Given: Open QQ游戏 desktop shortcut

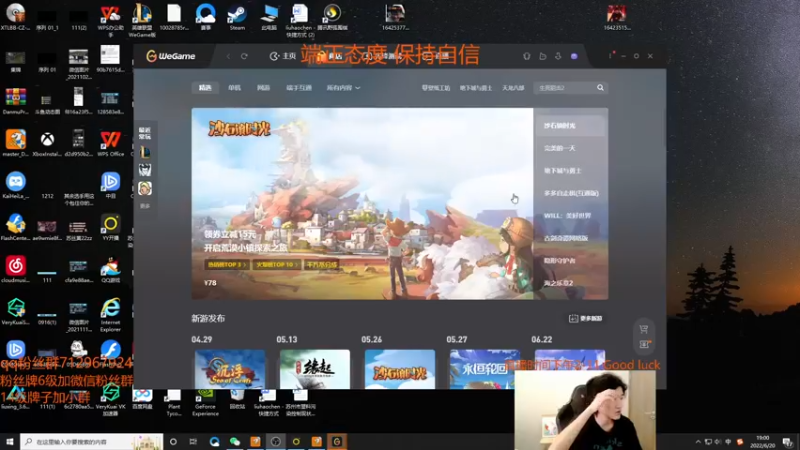Looking at the screenshot, I should coord(110,269).
